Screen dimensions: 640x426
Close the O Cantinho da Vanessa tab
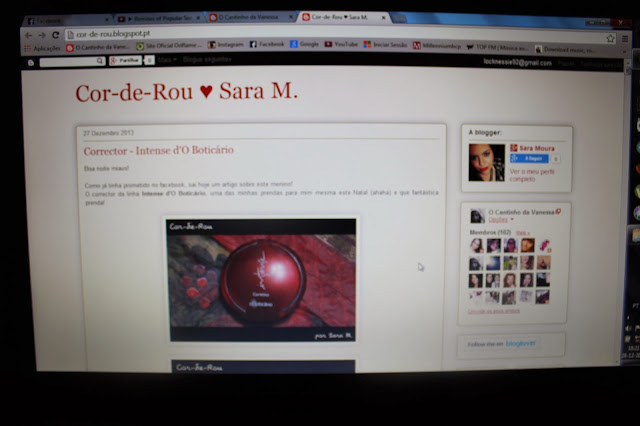291,17
